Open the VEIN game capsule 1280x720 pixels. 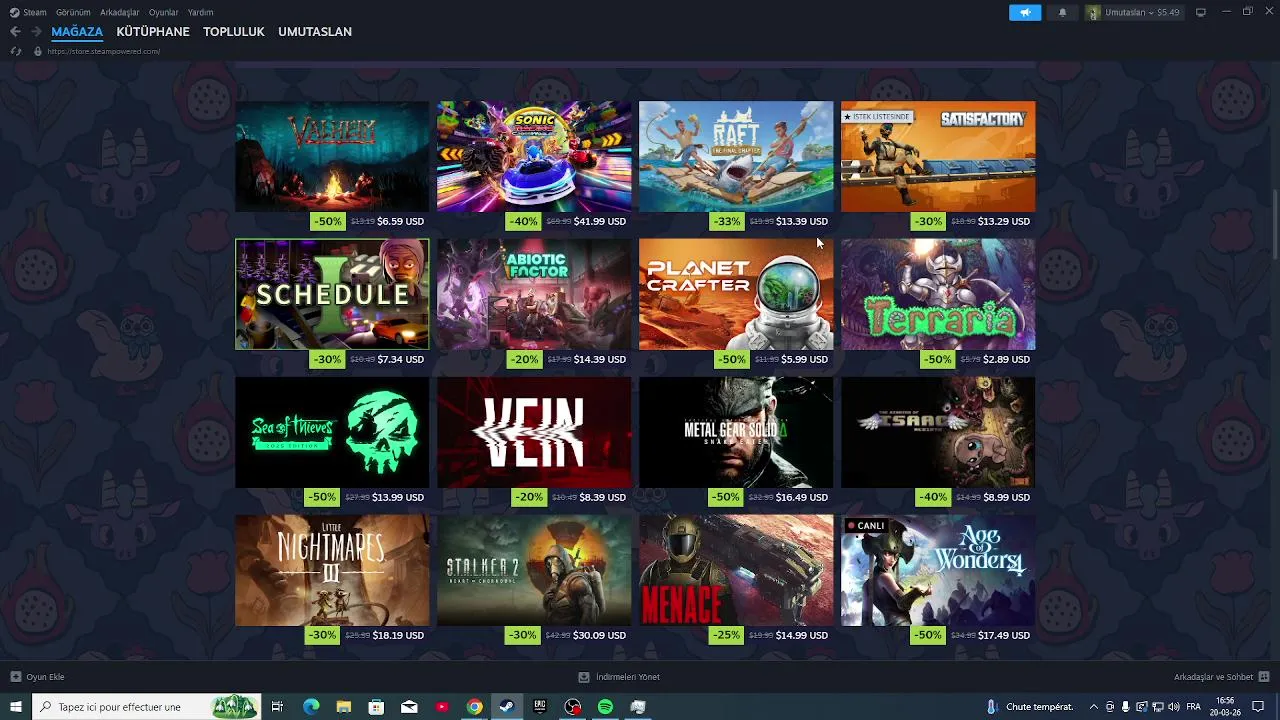pos(534,432)
